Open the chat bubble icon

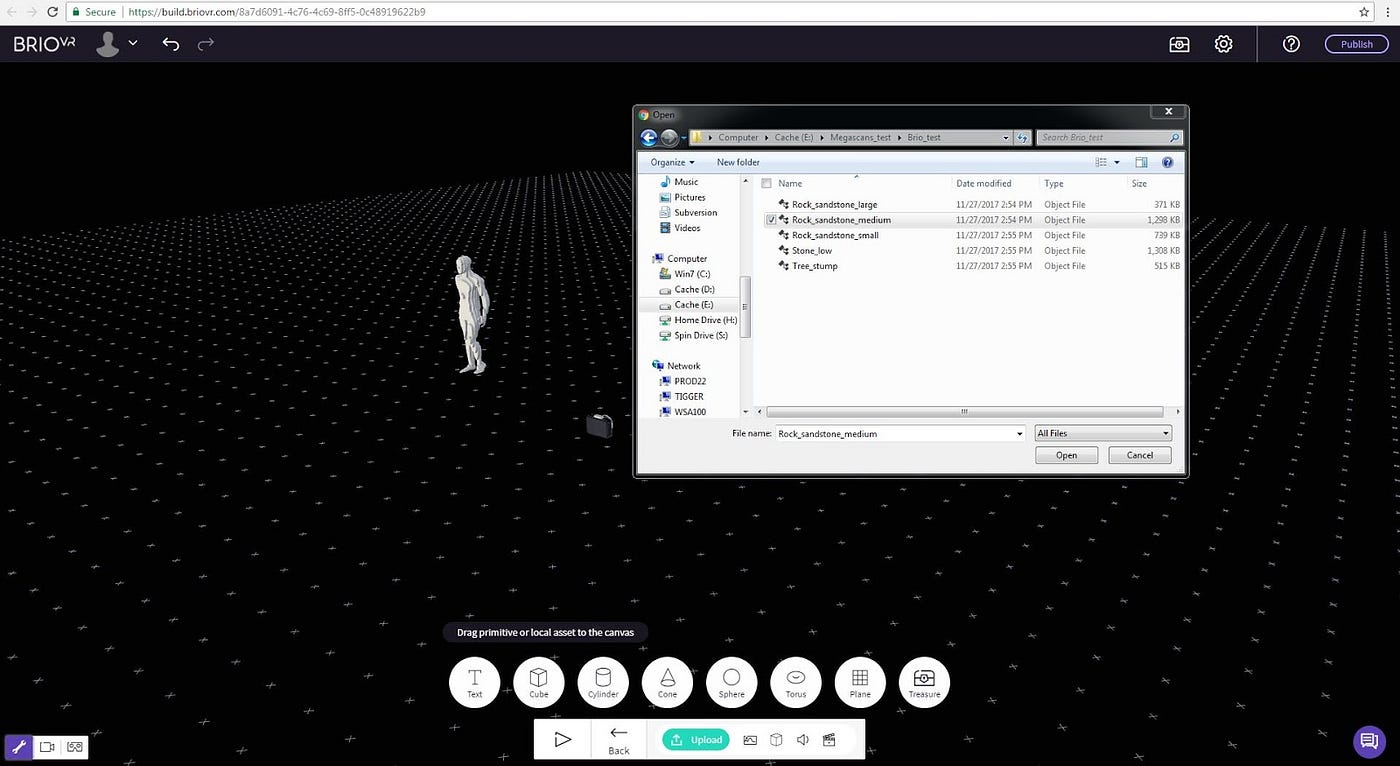click(x=1368, y=741)
